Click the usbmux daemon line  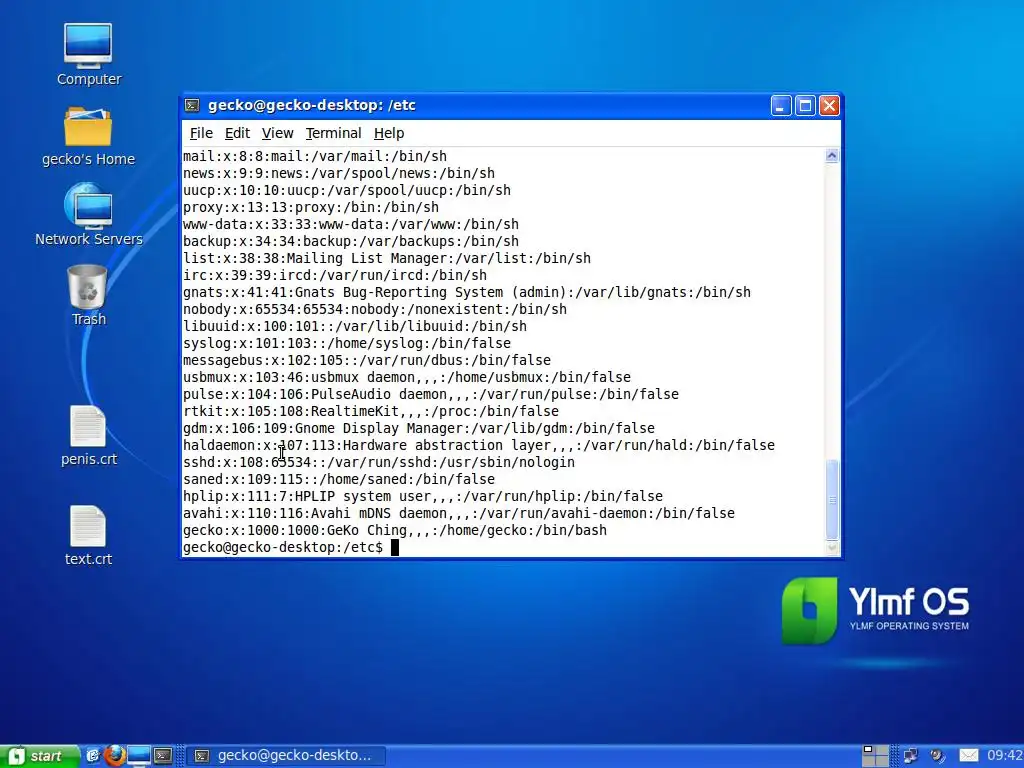point(407,377)
